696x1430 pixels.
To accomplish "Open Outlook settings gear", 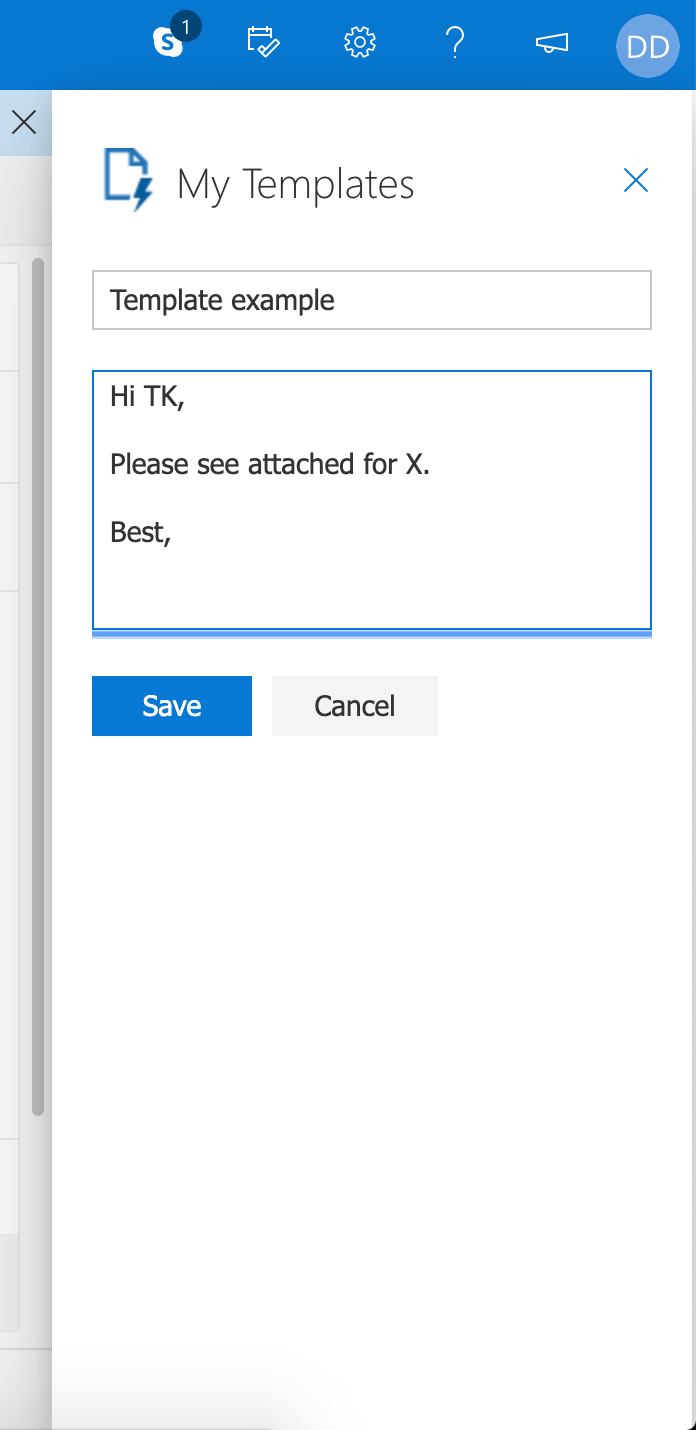I will (360, 42).
